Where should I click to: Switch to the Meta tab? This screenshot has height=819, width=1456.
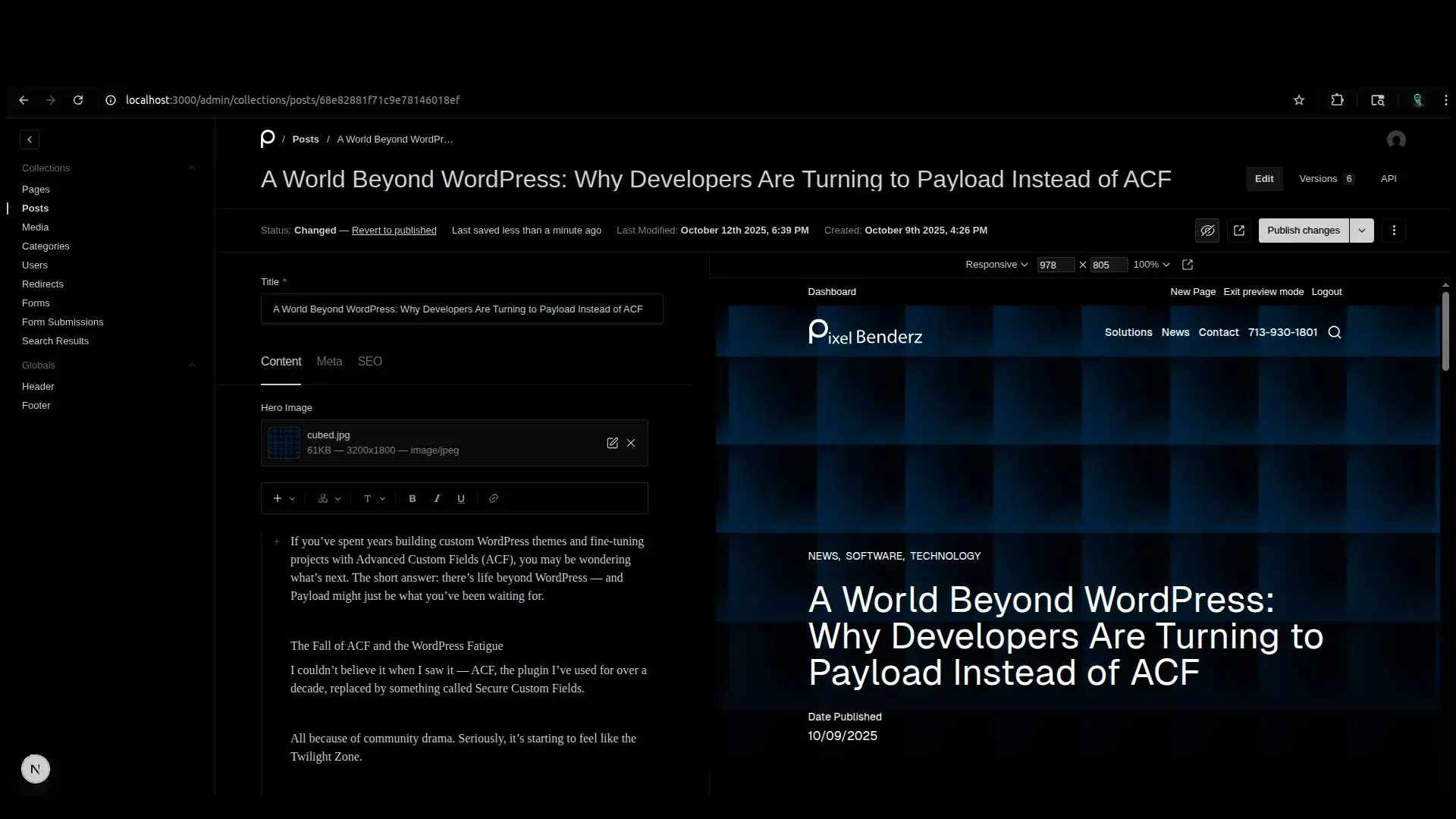(329, 362)
